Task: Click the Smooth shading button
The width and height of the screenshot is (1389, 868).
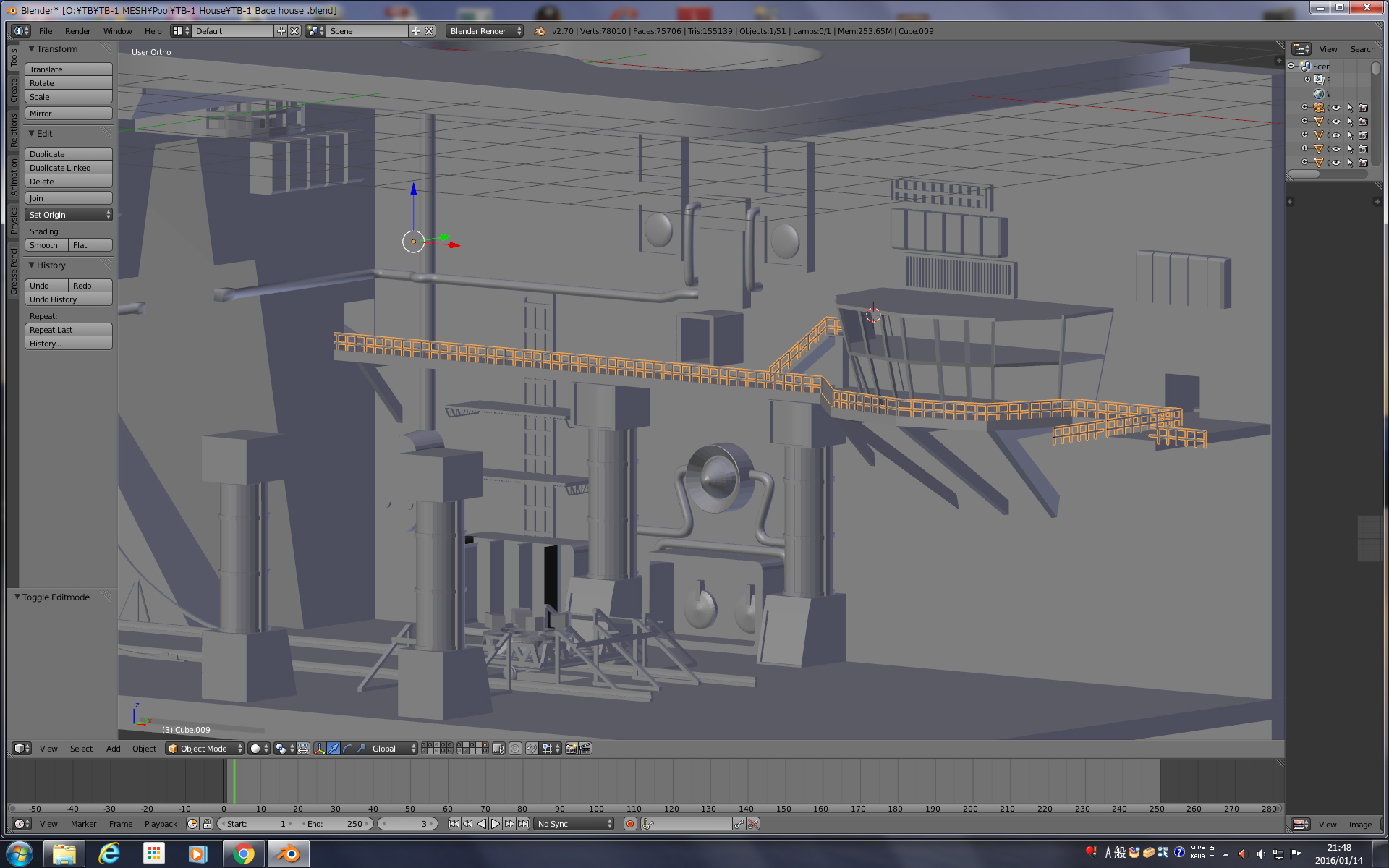Action: [46, 244]
